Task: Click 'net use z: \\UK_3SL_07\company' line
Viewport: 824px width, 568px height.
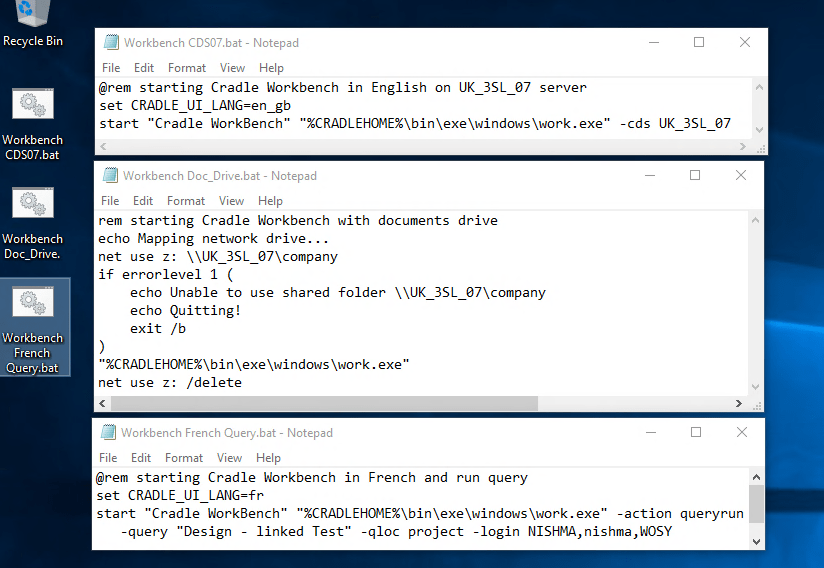Action: pos(218,256)
